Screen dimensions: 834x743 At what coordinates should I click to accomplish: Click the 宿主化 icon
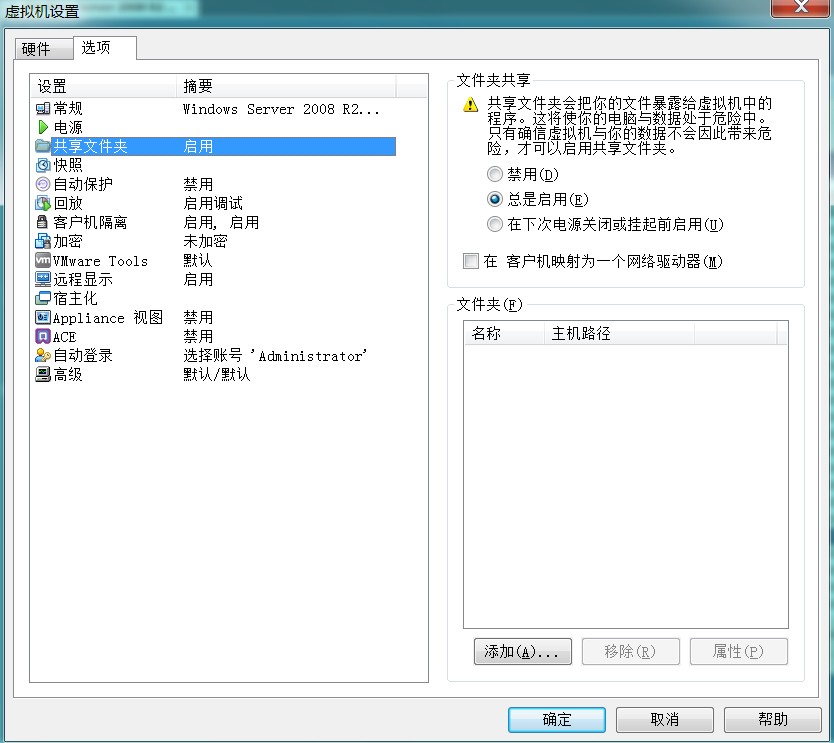pyautogui.click(x=43, y=298)
